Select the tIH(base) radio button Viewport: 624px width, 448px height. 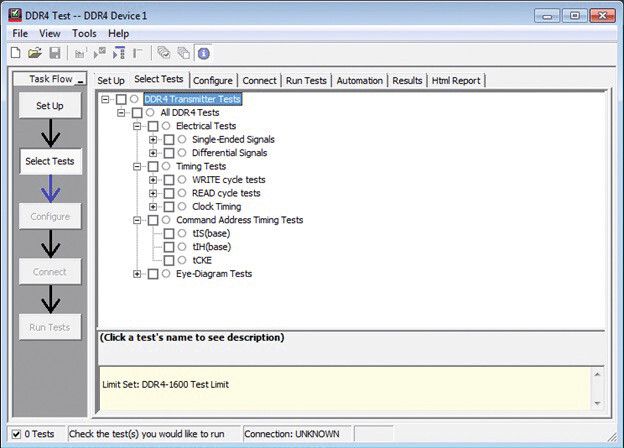(182, 247)
